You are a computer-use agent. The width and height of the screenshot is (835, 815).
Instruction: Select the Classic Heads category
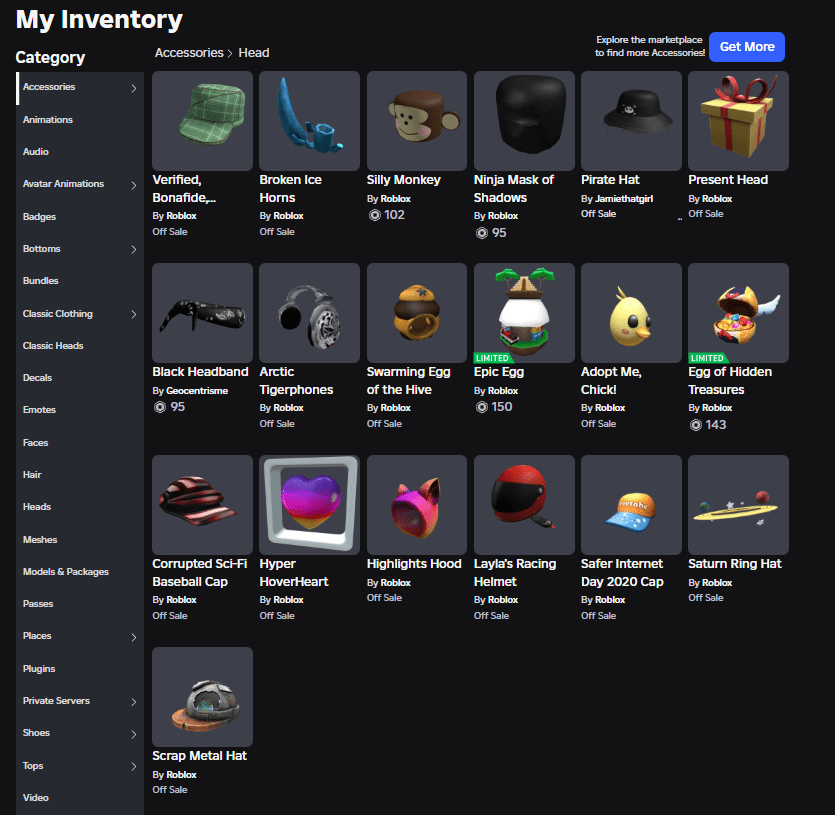[x=80, y=346]
